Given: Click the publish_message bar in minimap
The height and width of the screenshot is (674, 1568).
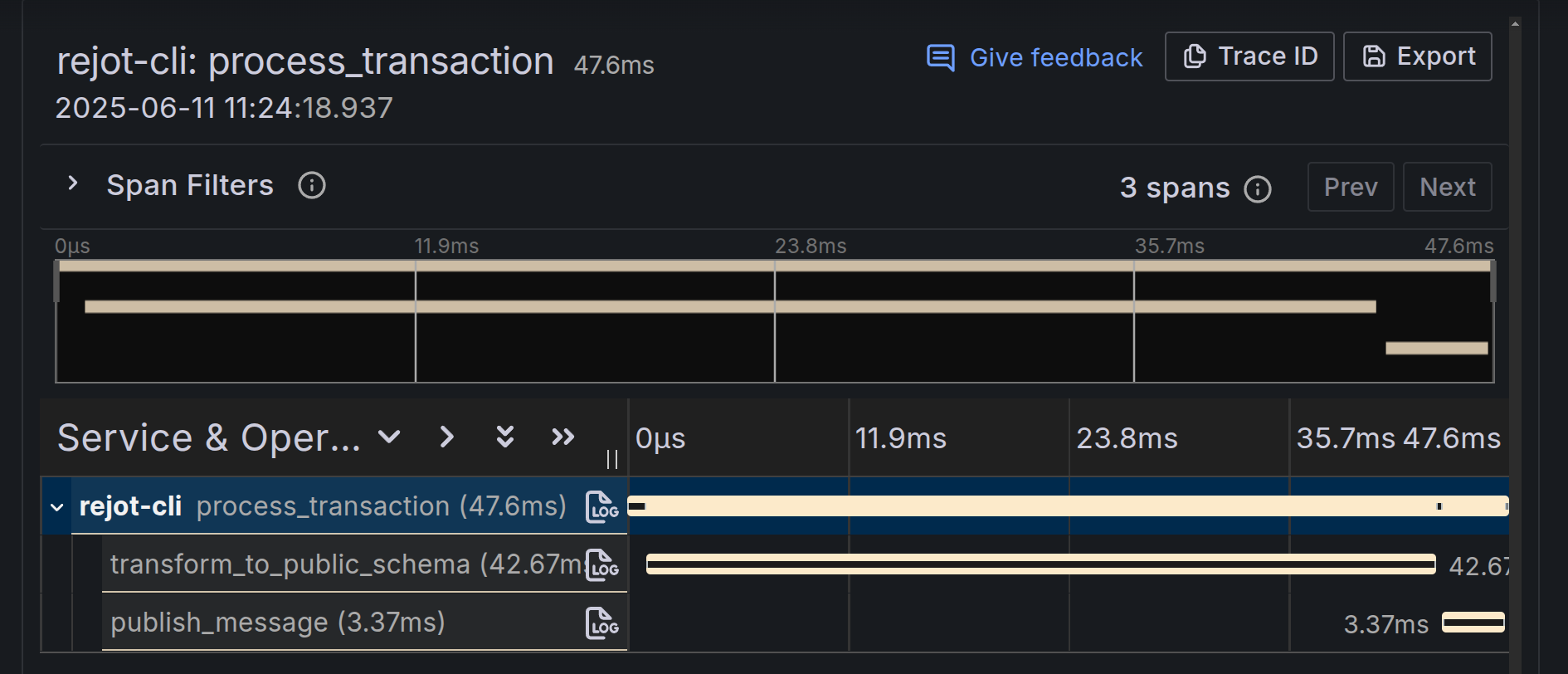Looking at the screenshot, I should pos(1436,349).
